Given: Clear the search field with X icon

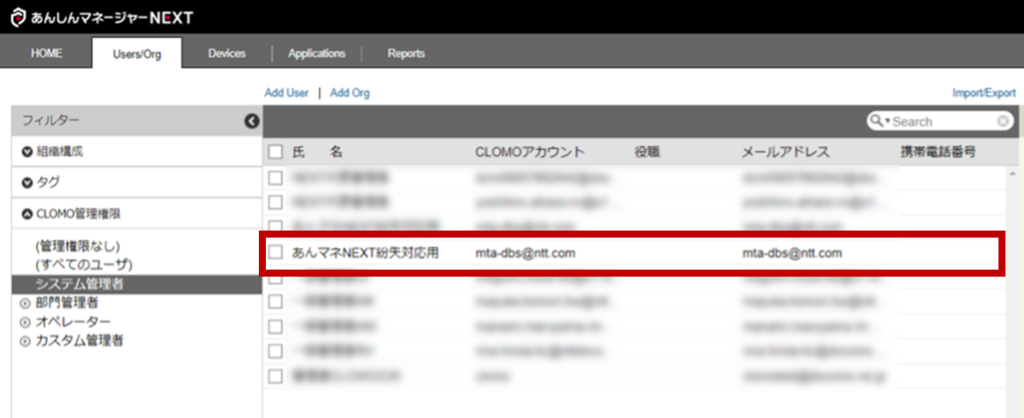Looking at the screenshot, I should pyautogui.click(x=1003, y=121).
